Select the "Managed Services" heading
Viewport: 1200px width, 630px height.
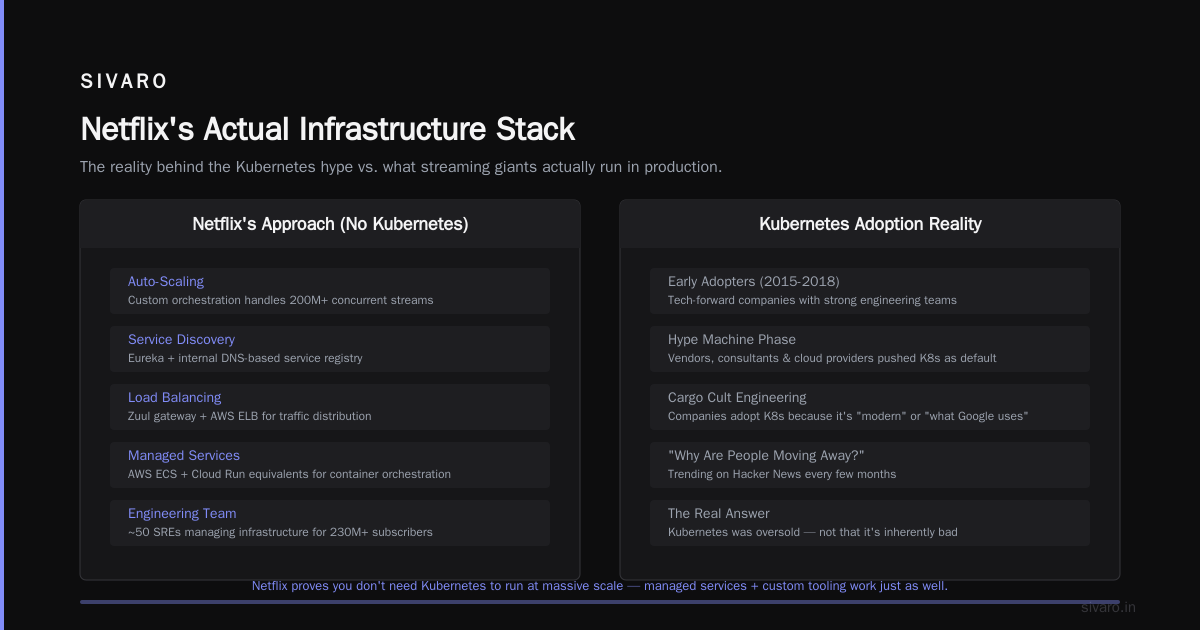(184, 456)
